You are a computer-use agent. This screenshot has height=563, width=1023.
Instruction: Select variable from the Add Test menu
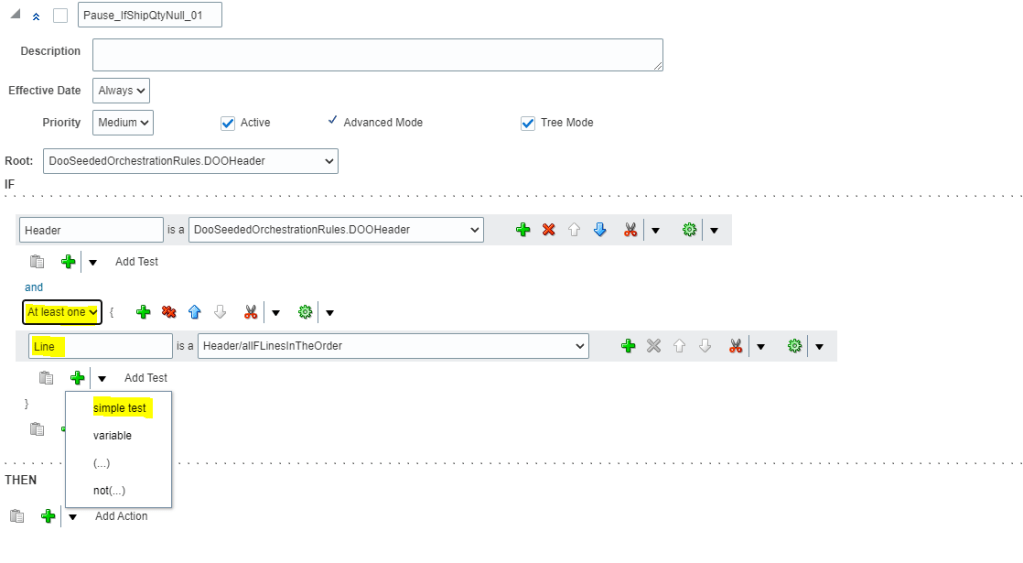pyautogui.click(x=112, y=436)
